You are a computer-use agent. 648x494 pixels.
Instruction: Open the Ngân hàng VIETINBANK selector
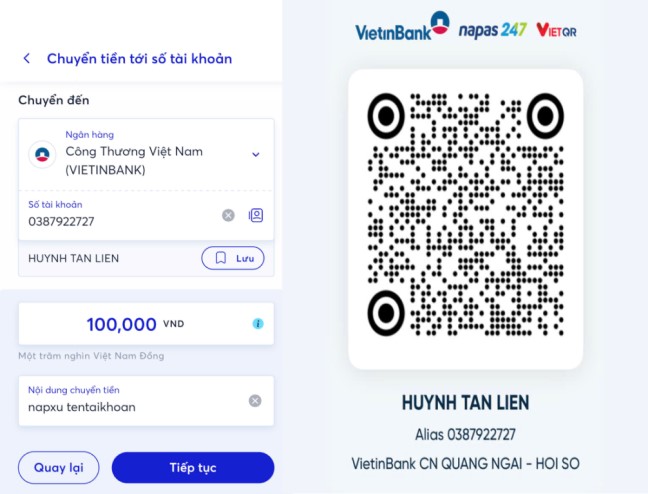[146, 155]
